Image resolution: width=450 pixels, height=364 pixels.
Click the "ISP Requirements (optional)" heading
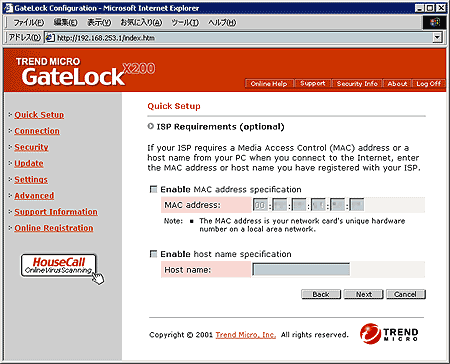tap(221, 127)
